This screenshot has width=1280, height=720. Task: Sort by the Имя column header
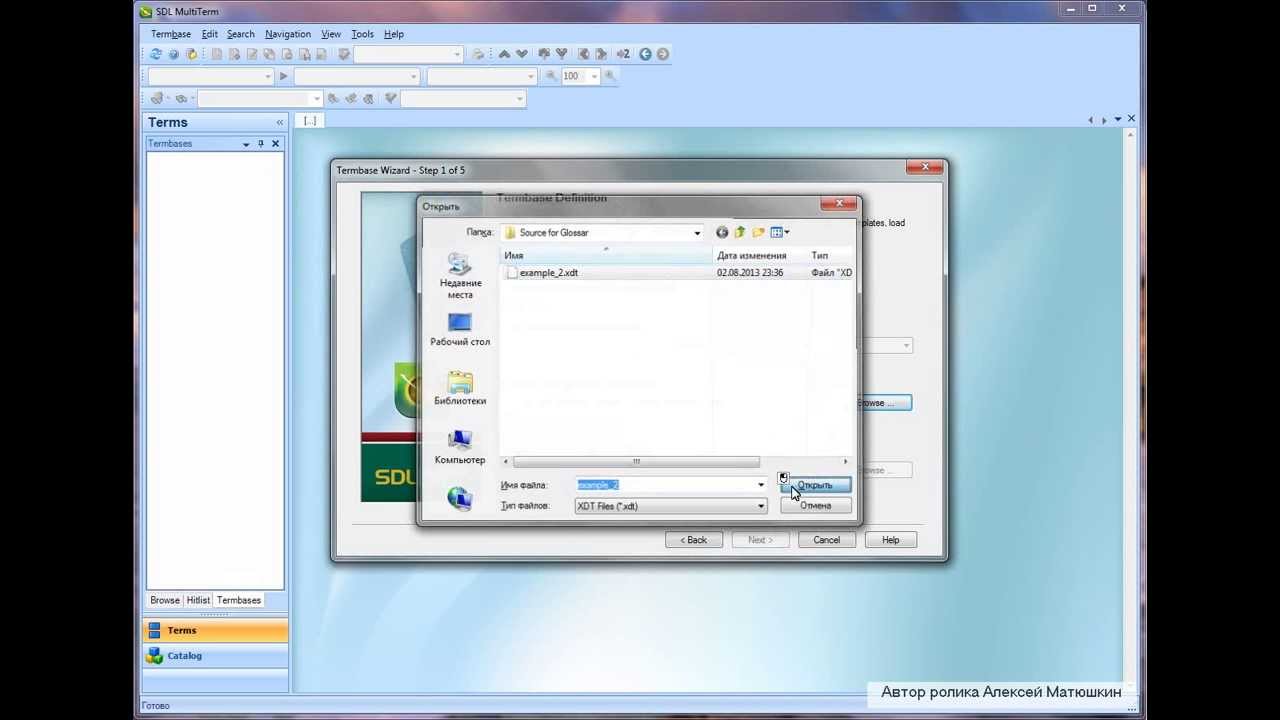pyautogui.click(x=606, y=256)
